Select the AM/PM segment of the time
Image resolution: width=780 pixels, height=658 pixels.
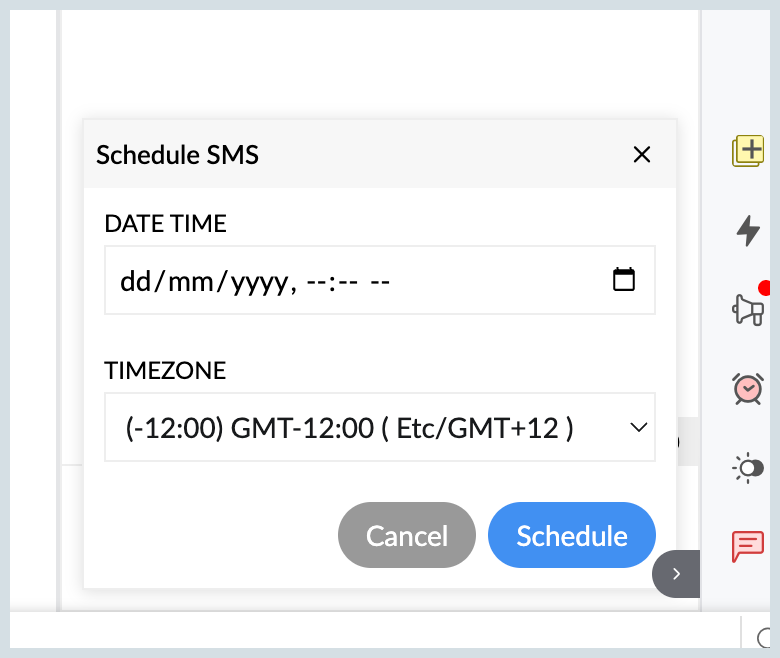[x=379, y=281]
